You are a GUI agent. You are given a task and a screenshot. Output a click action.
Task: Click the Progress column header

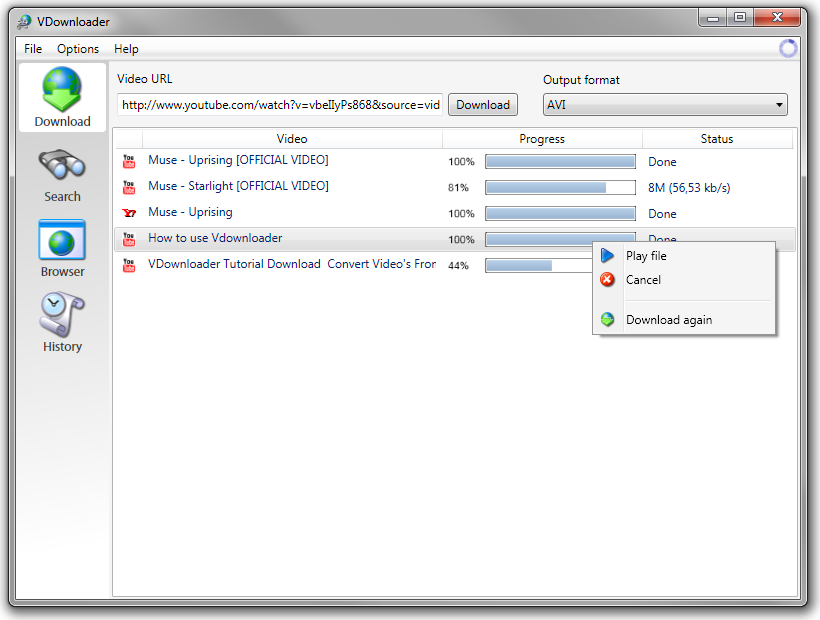[542, 139]
